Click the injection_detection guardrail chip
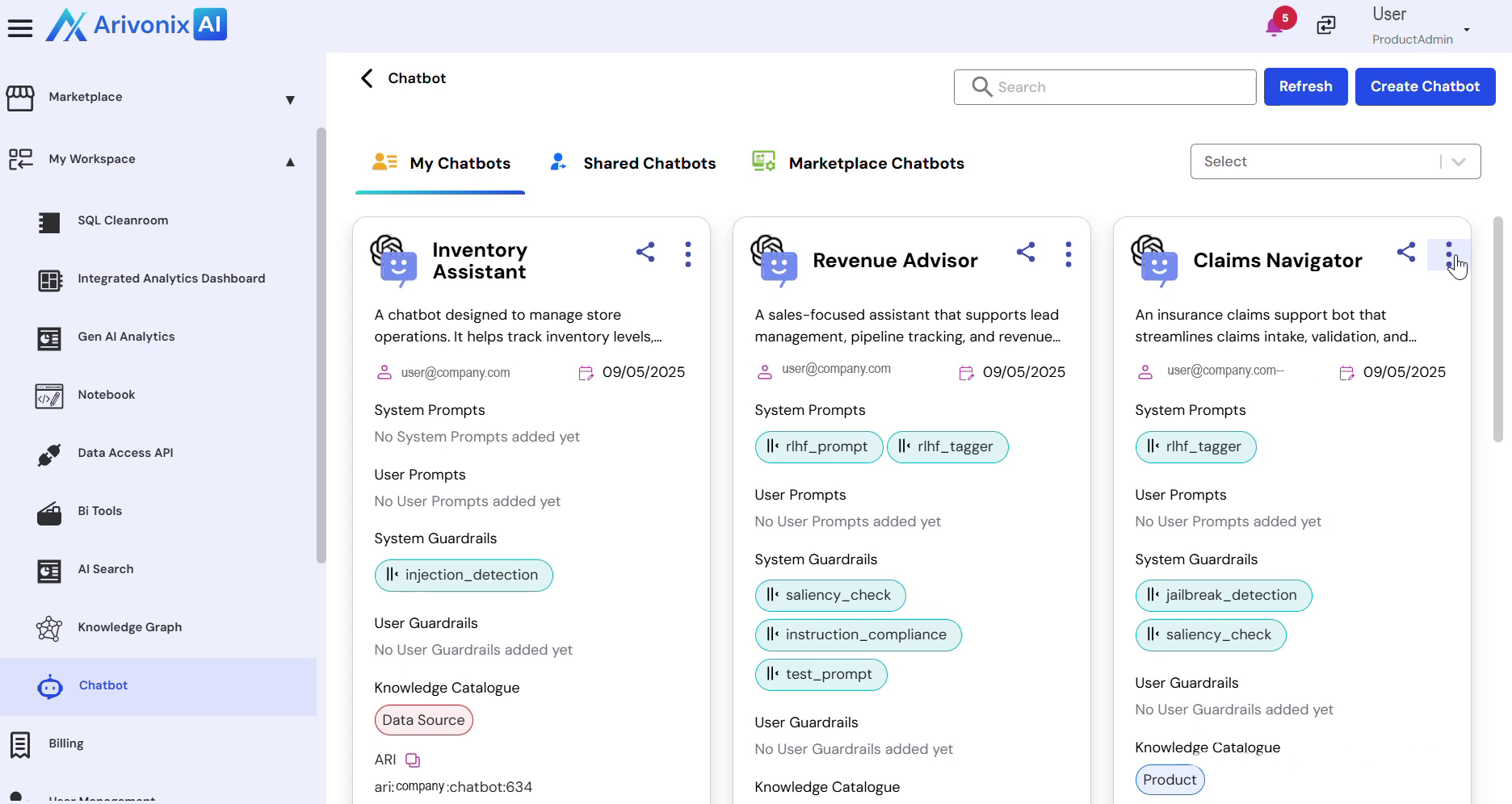 [464, 575]
